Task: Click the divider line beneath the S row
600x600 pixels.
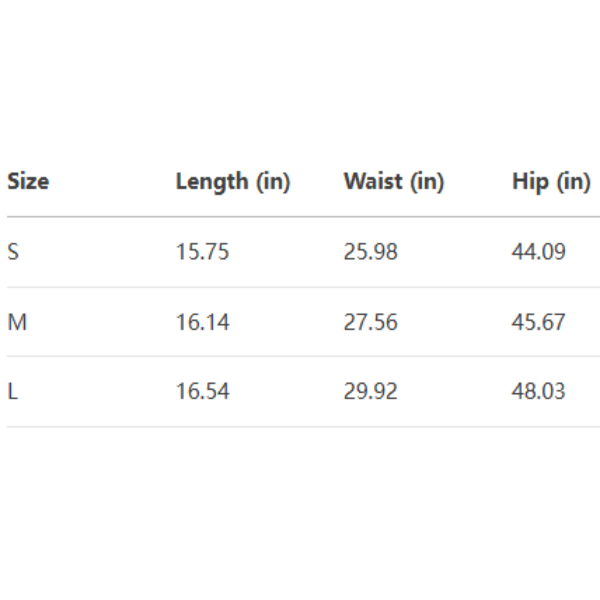Action: [300, 287]
